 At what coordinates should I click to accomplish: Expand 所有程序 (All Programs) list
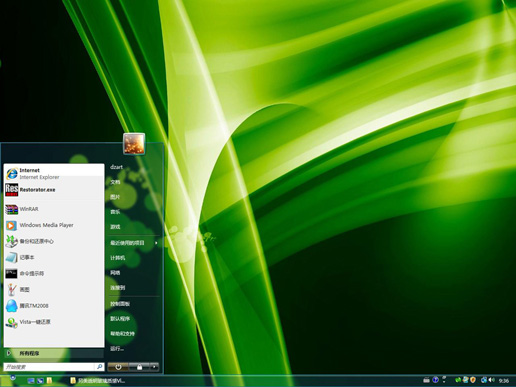pos(54,353)
